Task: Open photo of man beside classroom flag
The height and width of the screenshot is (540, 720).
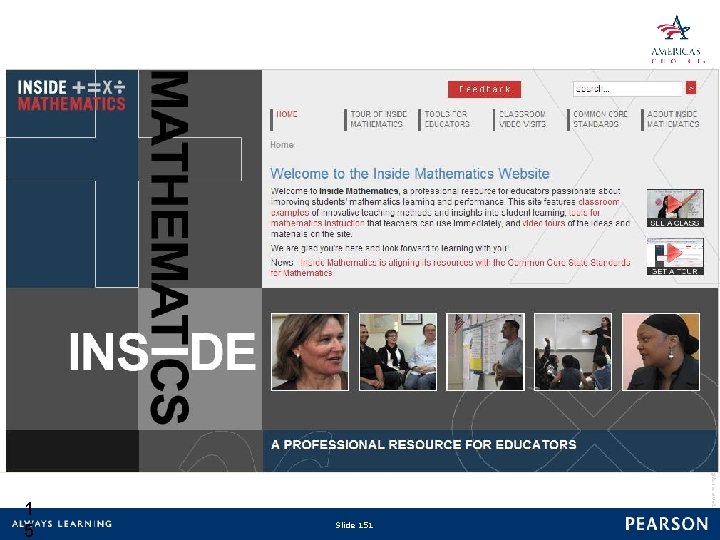Action: click(485, 352)
